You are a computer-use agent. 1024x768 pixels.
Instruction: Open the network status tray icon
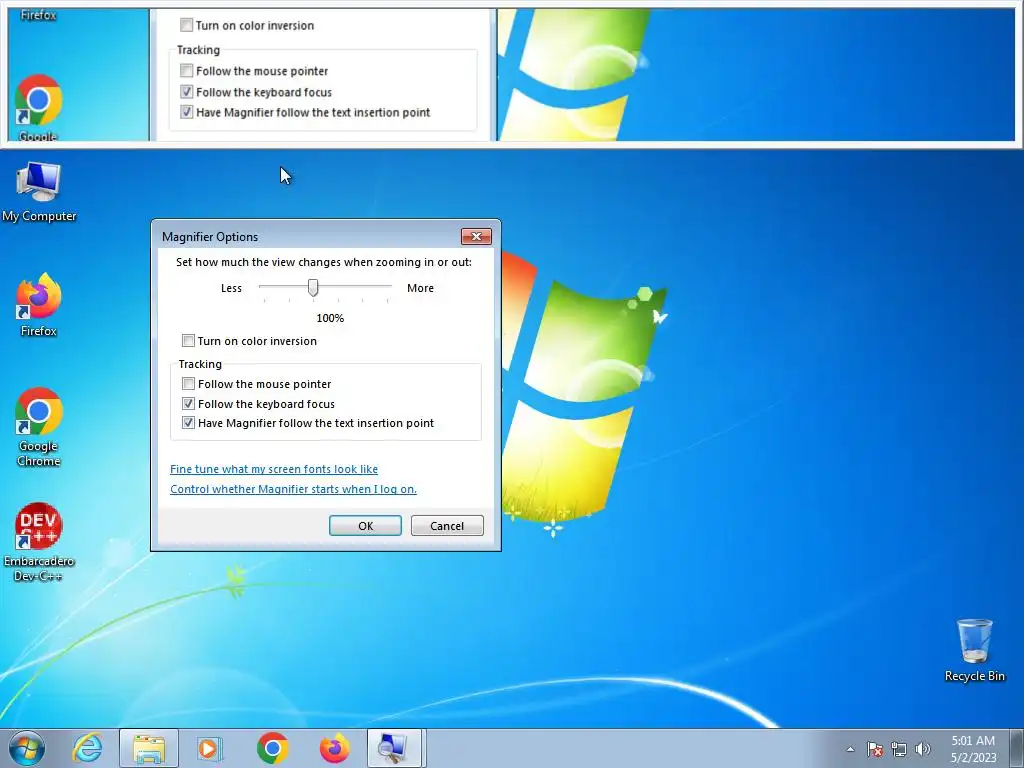[899, 749]
